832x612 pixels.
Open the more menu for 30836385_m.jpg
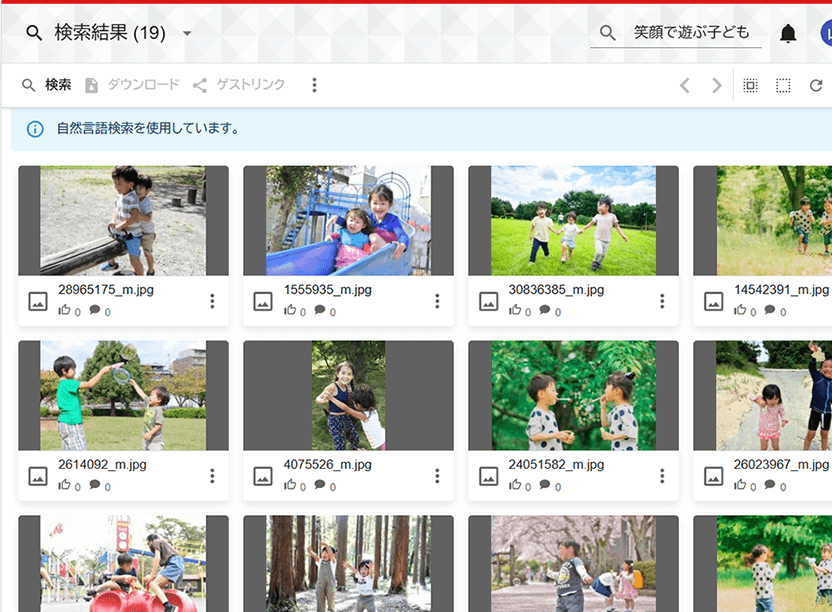pos(662,301)
